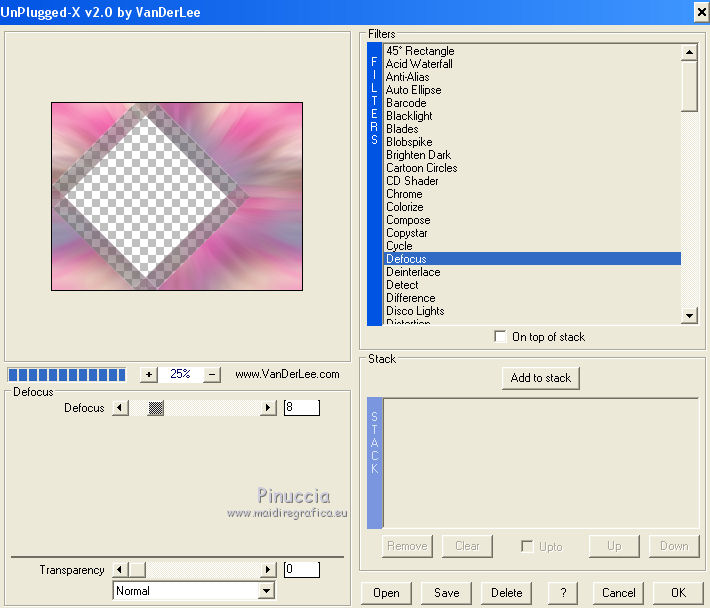Image resolution: width=710 pixels, height=608 pixels.
Task: Click the preview image thumbnail
Action: (x=177, y=196)
